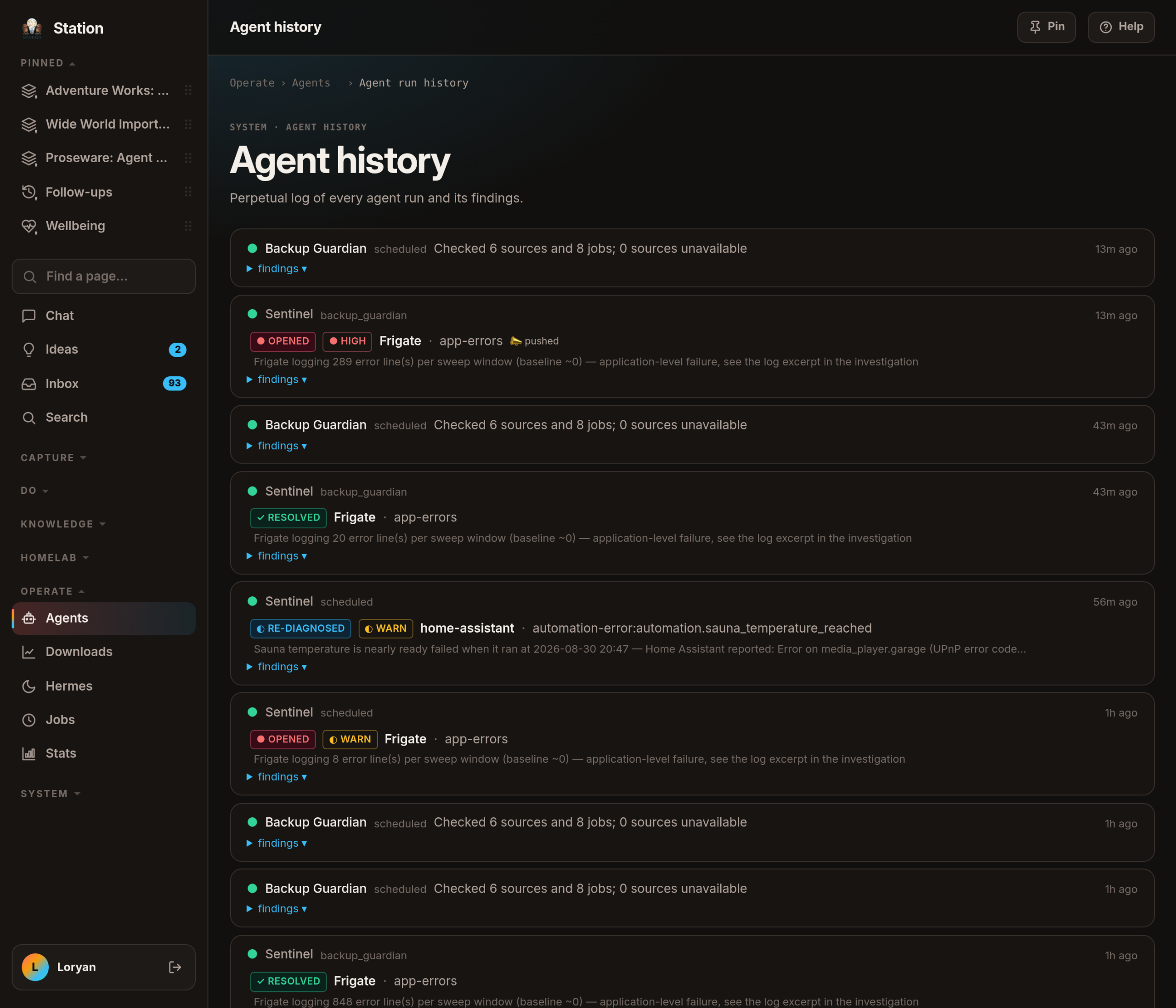Click the 56m ago timestamp
This screenshot has width=1176, height=1008.
tap(1115, 601)
